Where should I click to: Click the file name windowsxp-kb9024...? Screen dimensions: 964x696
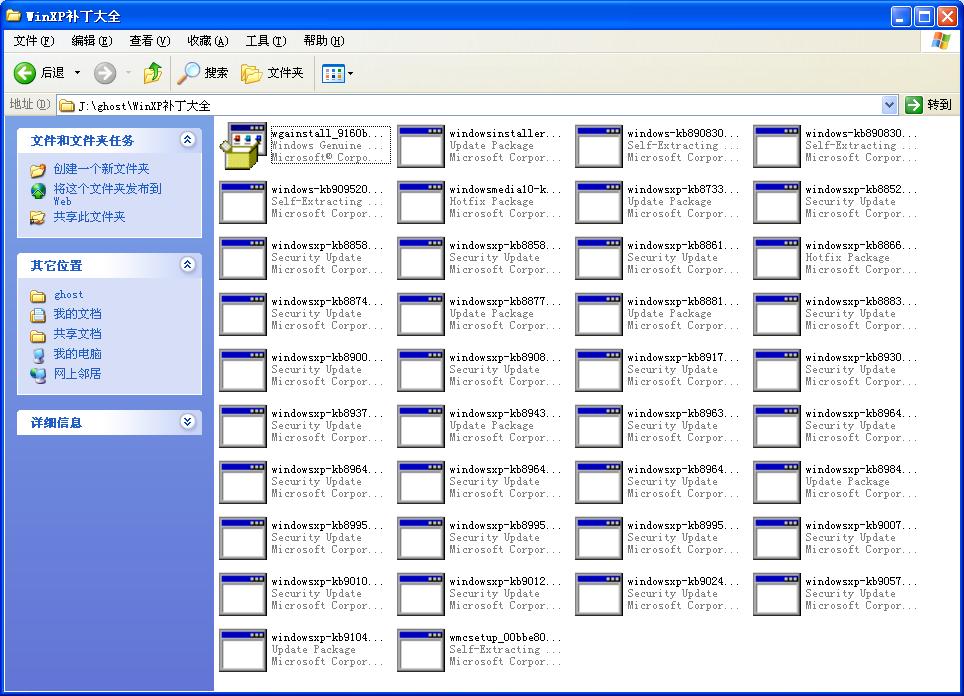(x=683, y=581)
